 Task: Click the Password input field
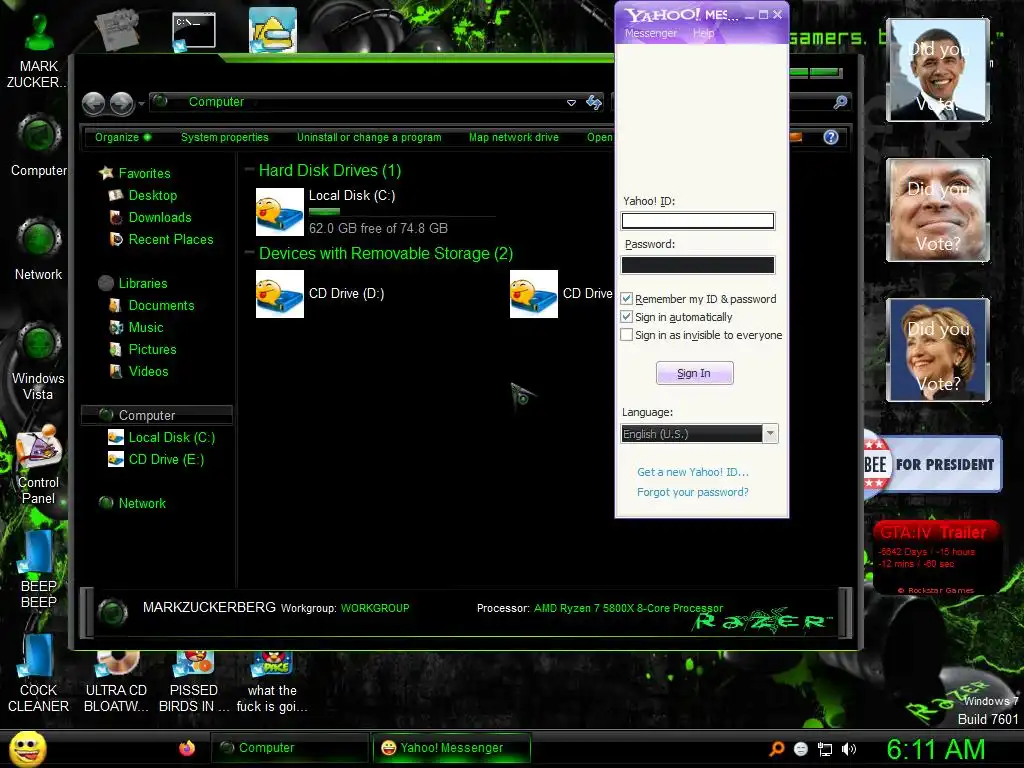tap(697, 264)
